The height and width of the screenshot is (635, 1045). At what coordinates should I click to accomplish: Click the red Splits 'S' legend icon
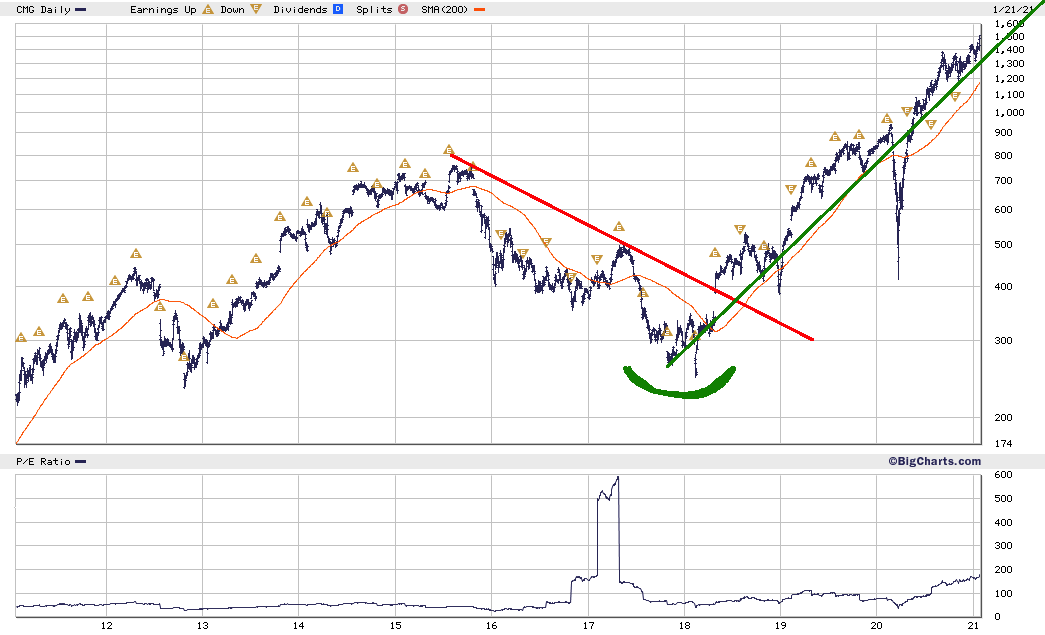pos(403,9)
